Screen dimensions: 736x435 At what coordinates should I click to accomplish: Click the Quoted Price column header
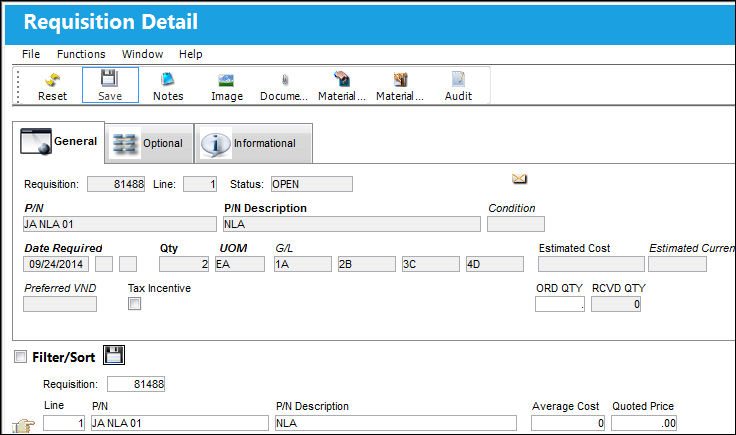(643, 406)
